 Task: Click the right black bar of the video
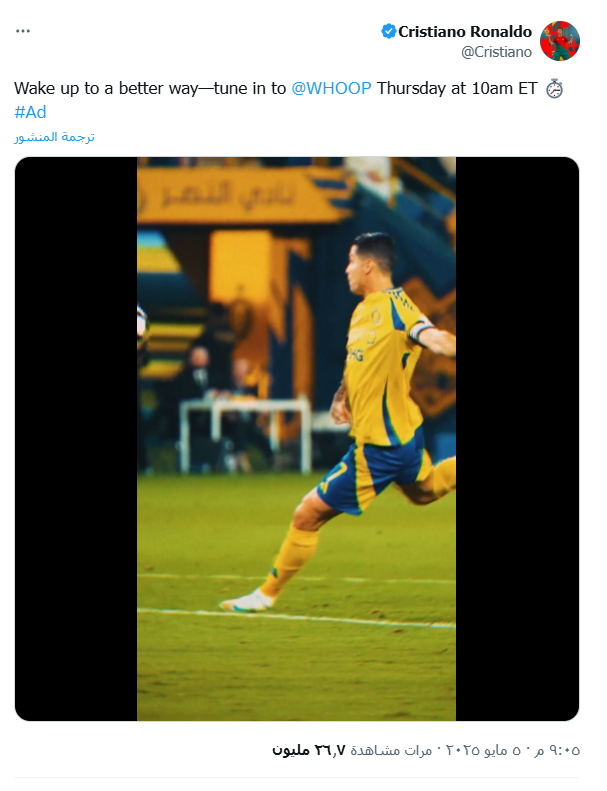[517, 439]
